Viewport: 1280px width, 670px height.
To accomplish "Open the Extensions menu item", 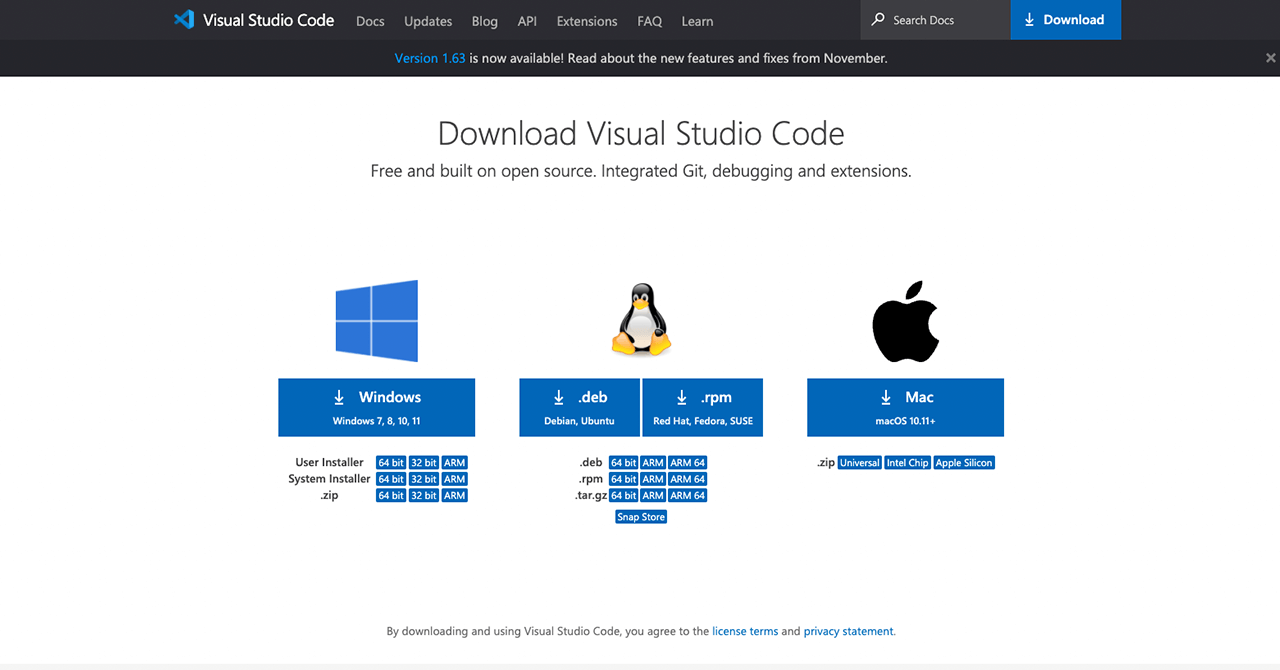I will (587, 21).
